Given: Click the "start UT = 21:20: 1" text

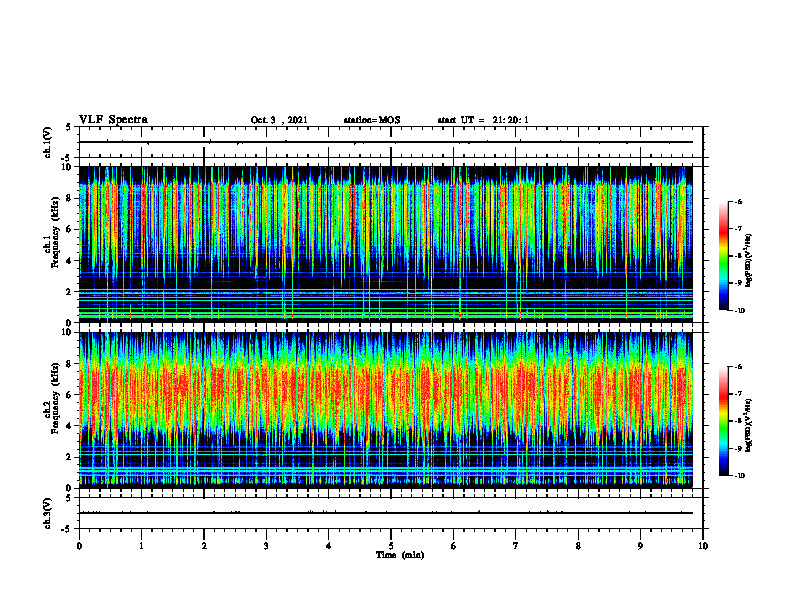Looking at the screenshot, I should click(483, 120).
